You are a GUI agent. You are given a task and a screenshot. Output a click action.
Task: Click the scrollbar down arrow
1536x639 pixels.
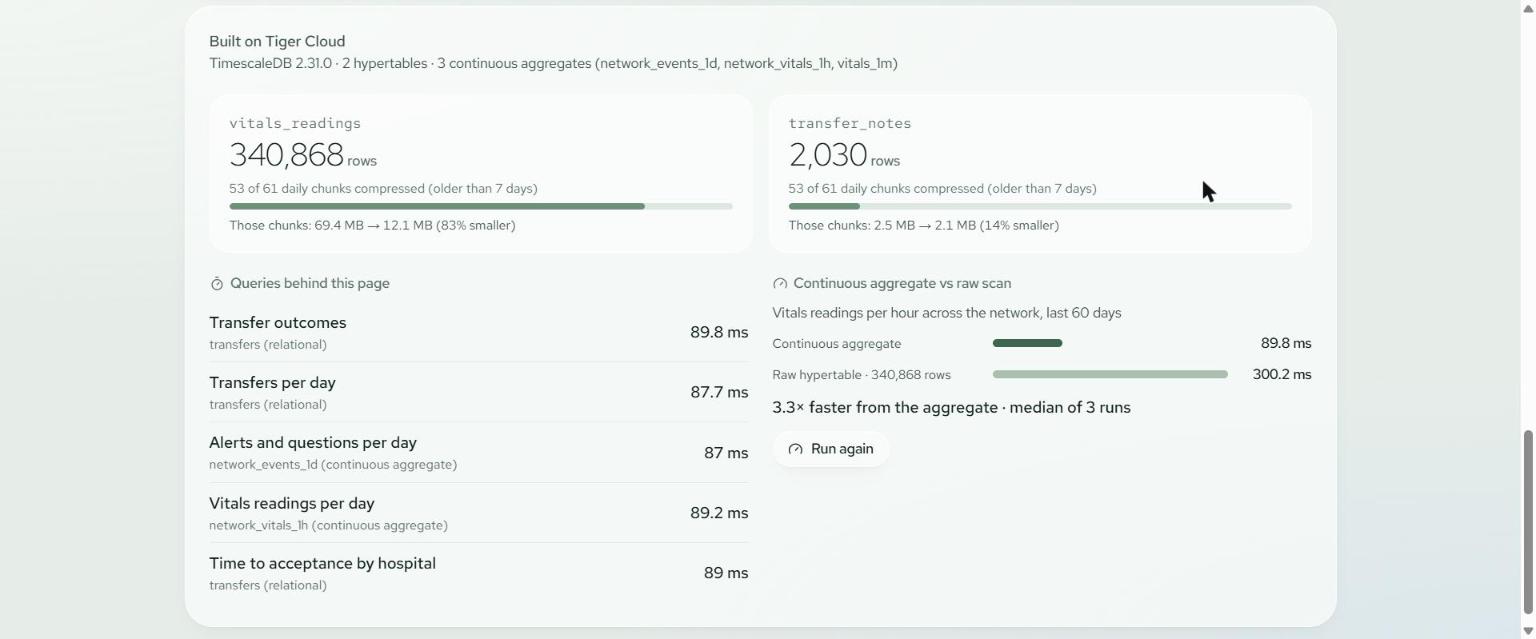click(1528, 631)
